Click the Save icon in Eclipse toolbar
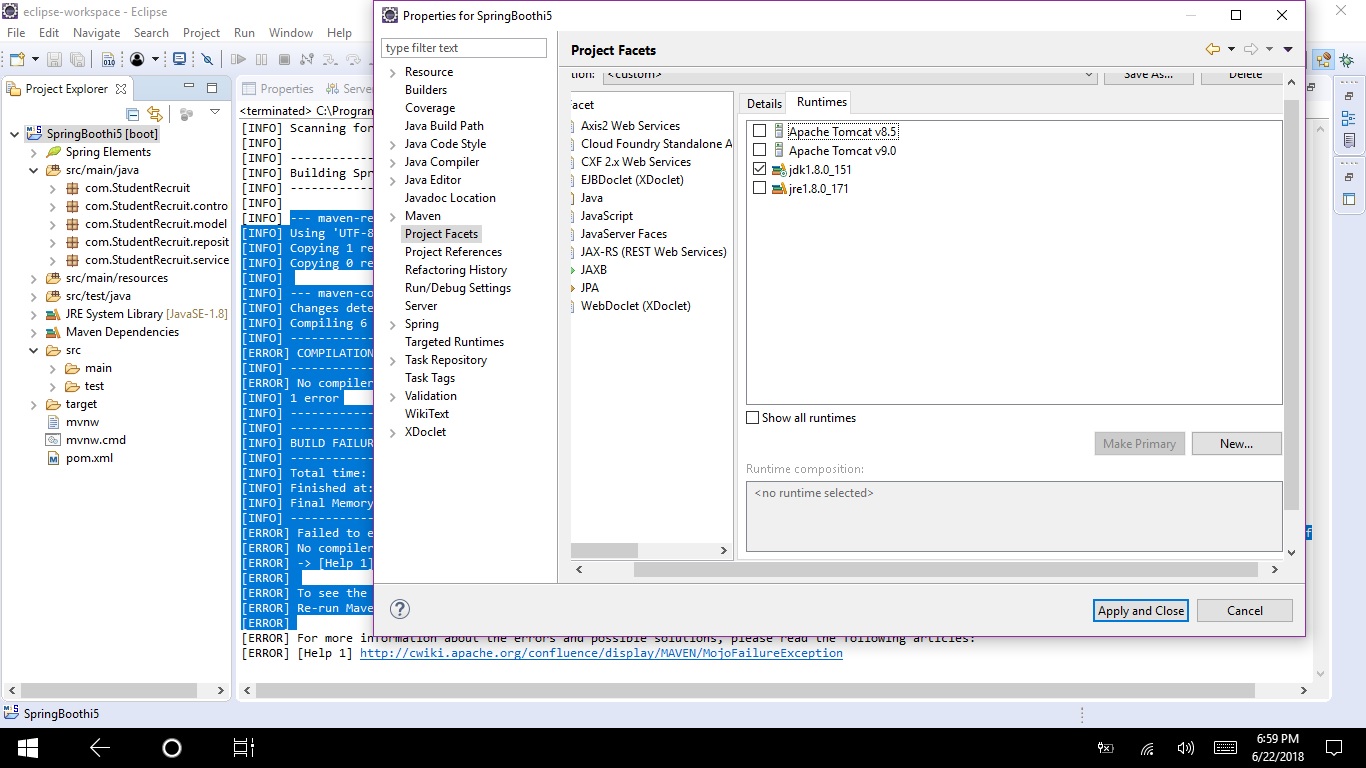This screenshot has height=768, width=1366. [54, 60]
